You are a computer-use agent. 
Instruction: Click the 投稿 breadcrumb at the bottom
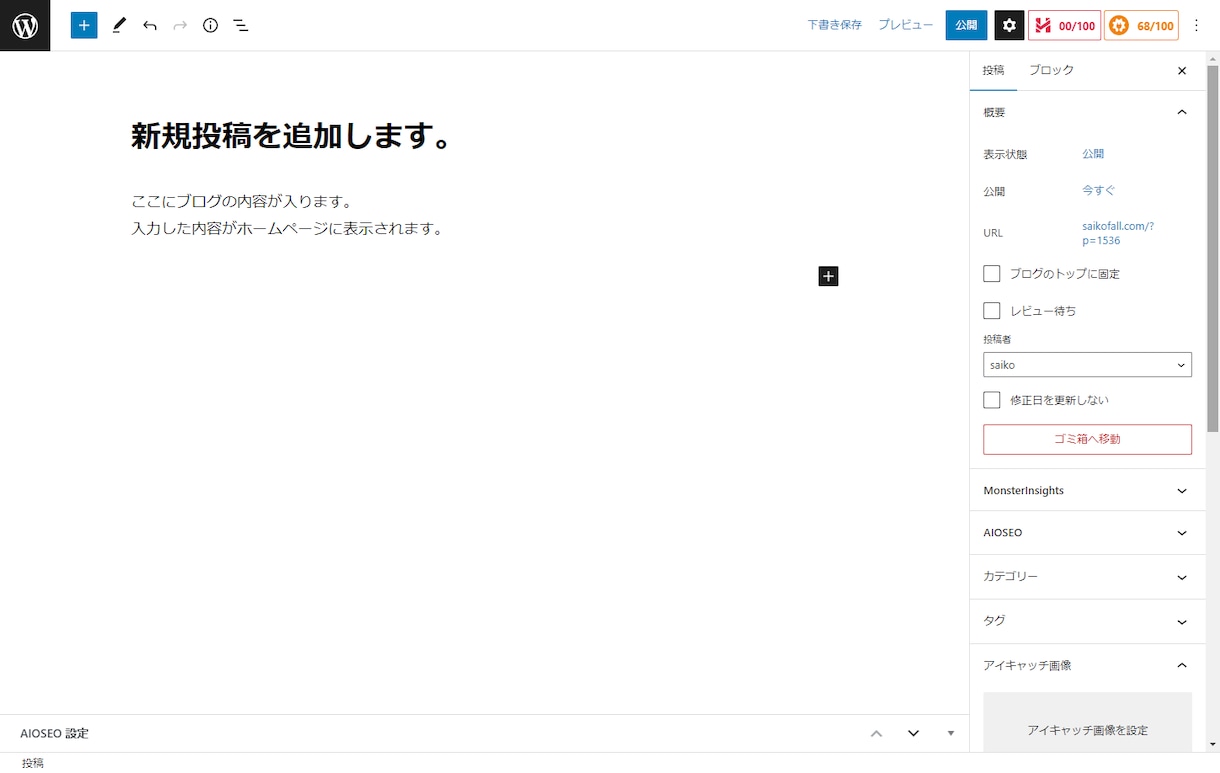(x=33, y=763)
